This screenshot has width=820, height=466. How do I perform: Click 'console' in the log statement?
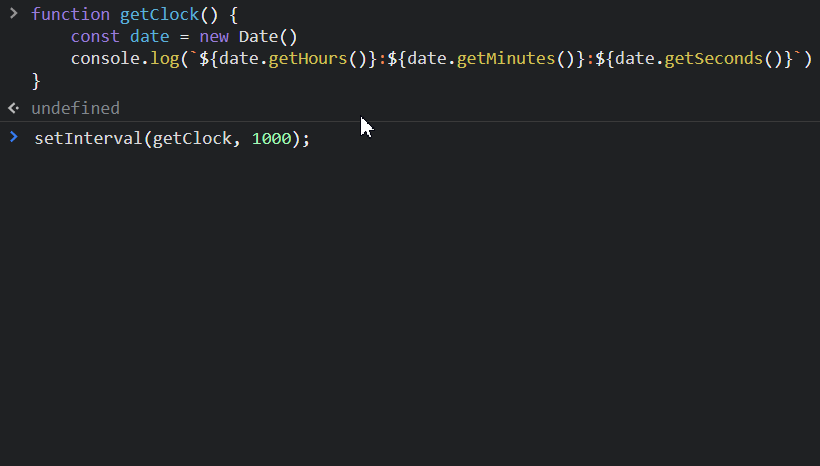(x=106, y=59)
